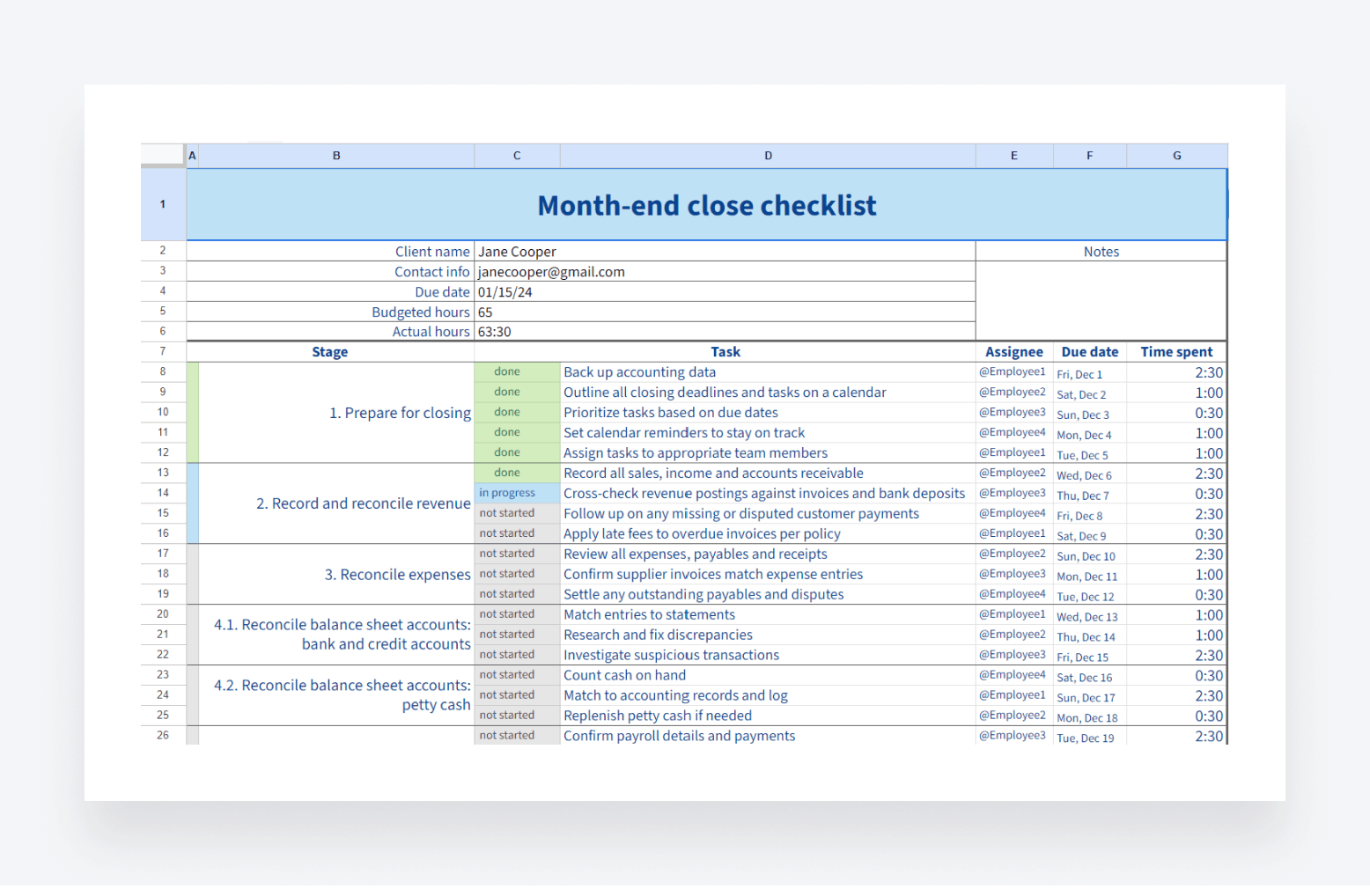
Task: Select the Assignee column heading
Action: (x=1014, y=352)
